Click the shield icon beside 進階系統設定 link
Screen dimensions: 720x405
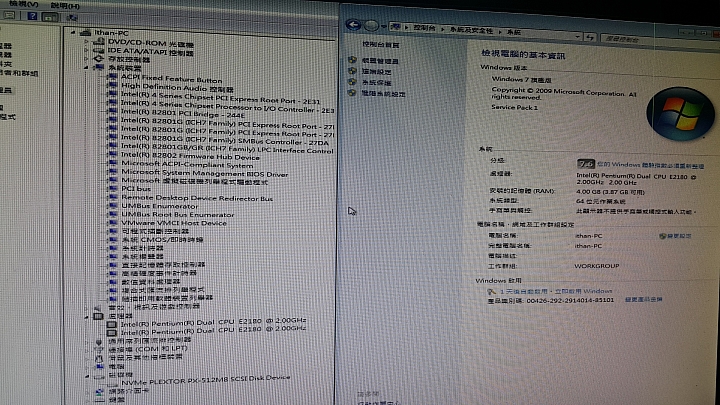352,93
